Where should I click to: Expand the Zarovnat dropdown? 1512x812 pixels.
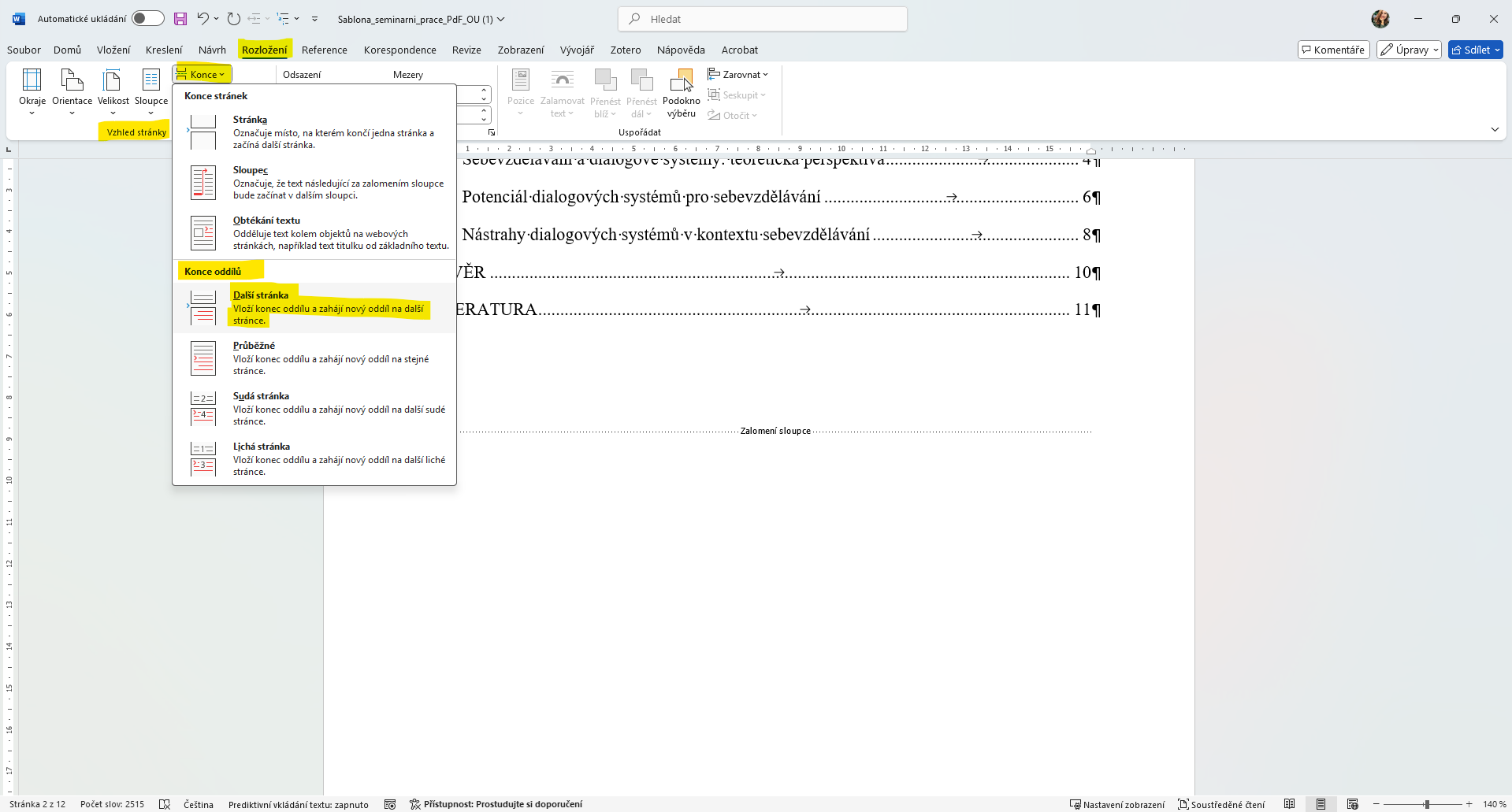(x=738, y=75)
